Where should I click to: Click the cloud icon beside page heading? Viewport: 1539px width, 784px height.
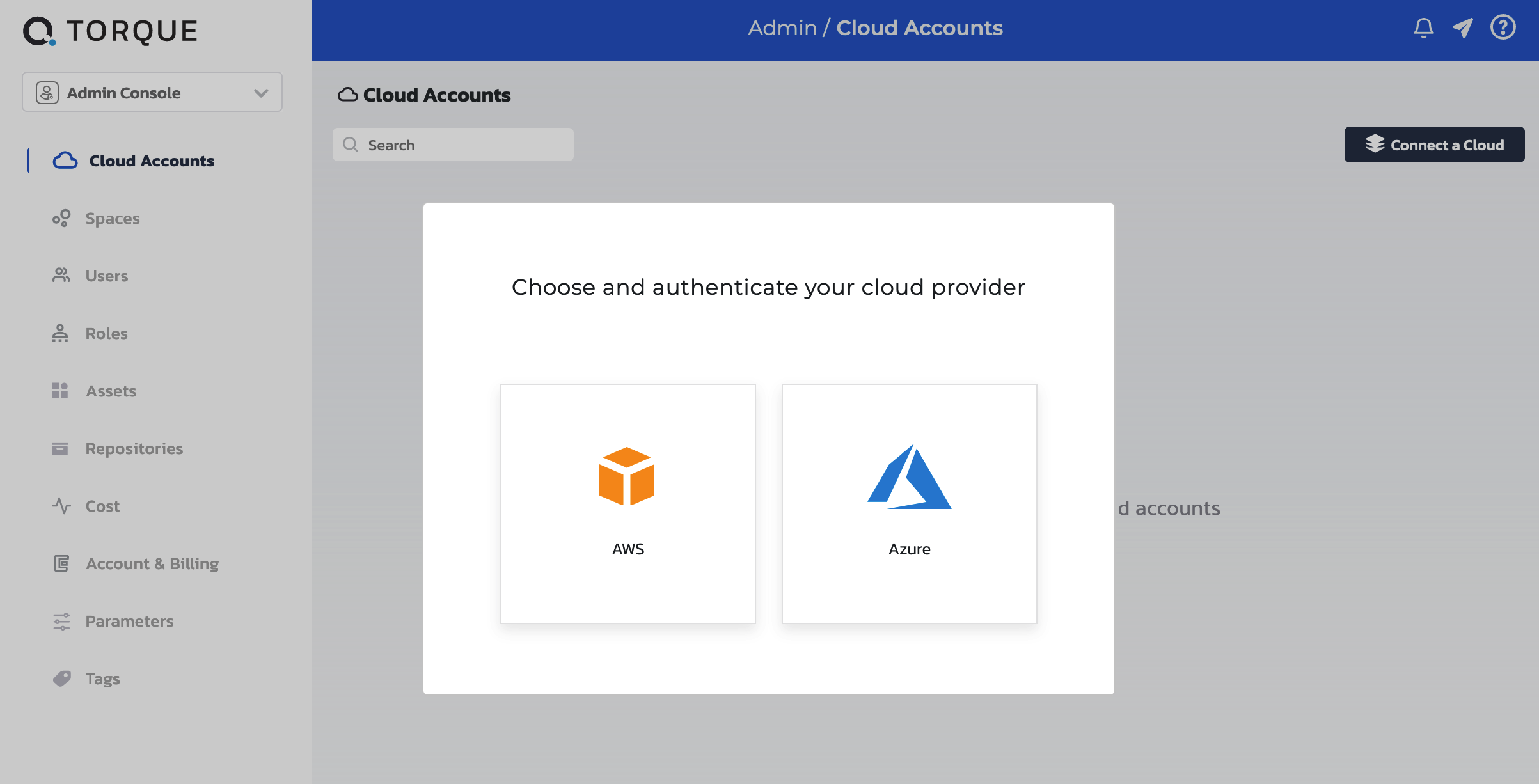tap(348, 95)
